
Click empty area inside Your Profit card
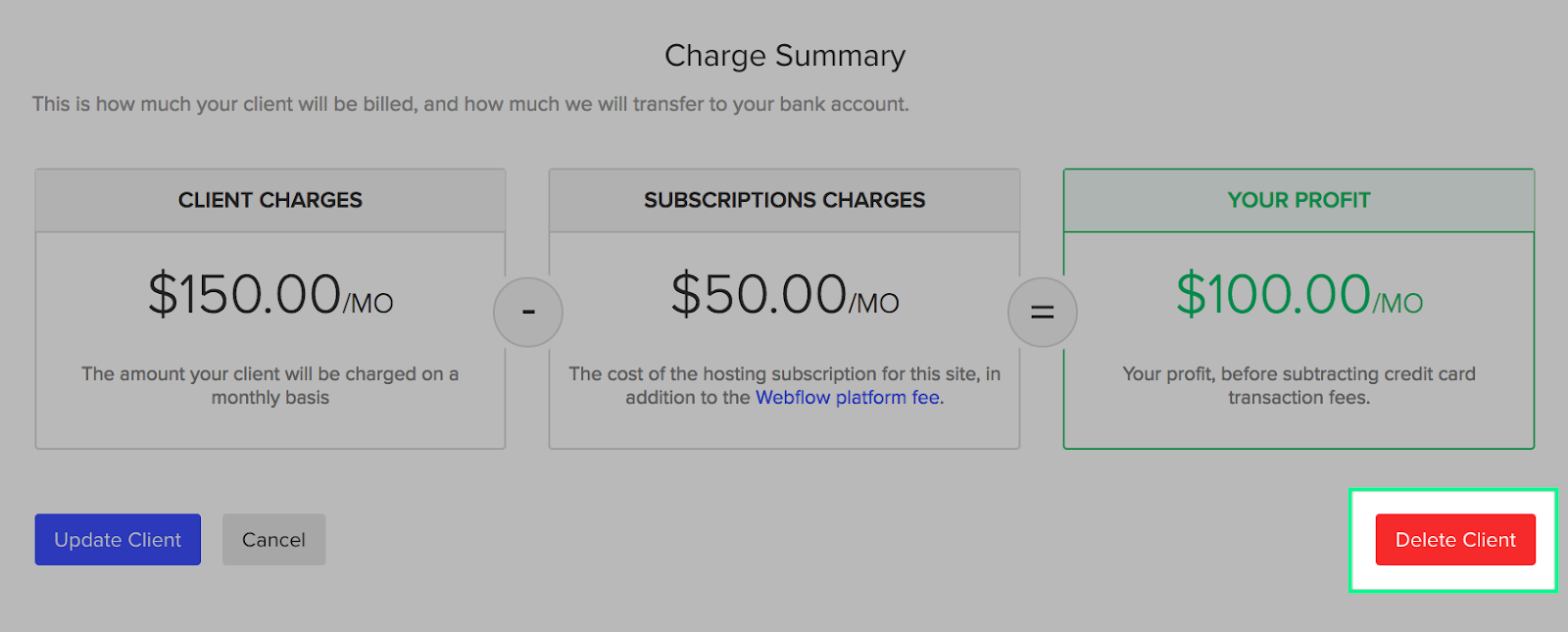coord(1298,429)
